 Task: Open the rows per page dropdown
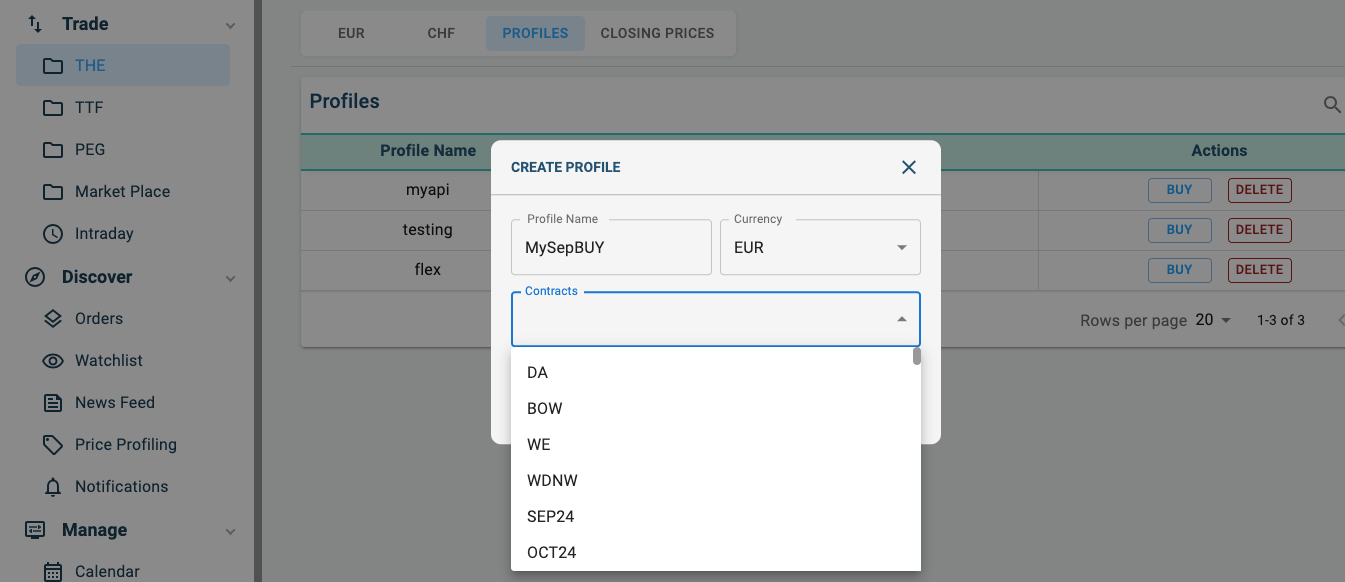coord(1213,320)
